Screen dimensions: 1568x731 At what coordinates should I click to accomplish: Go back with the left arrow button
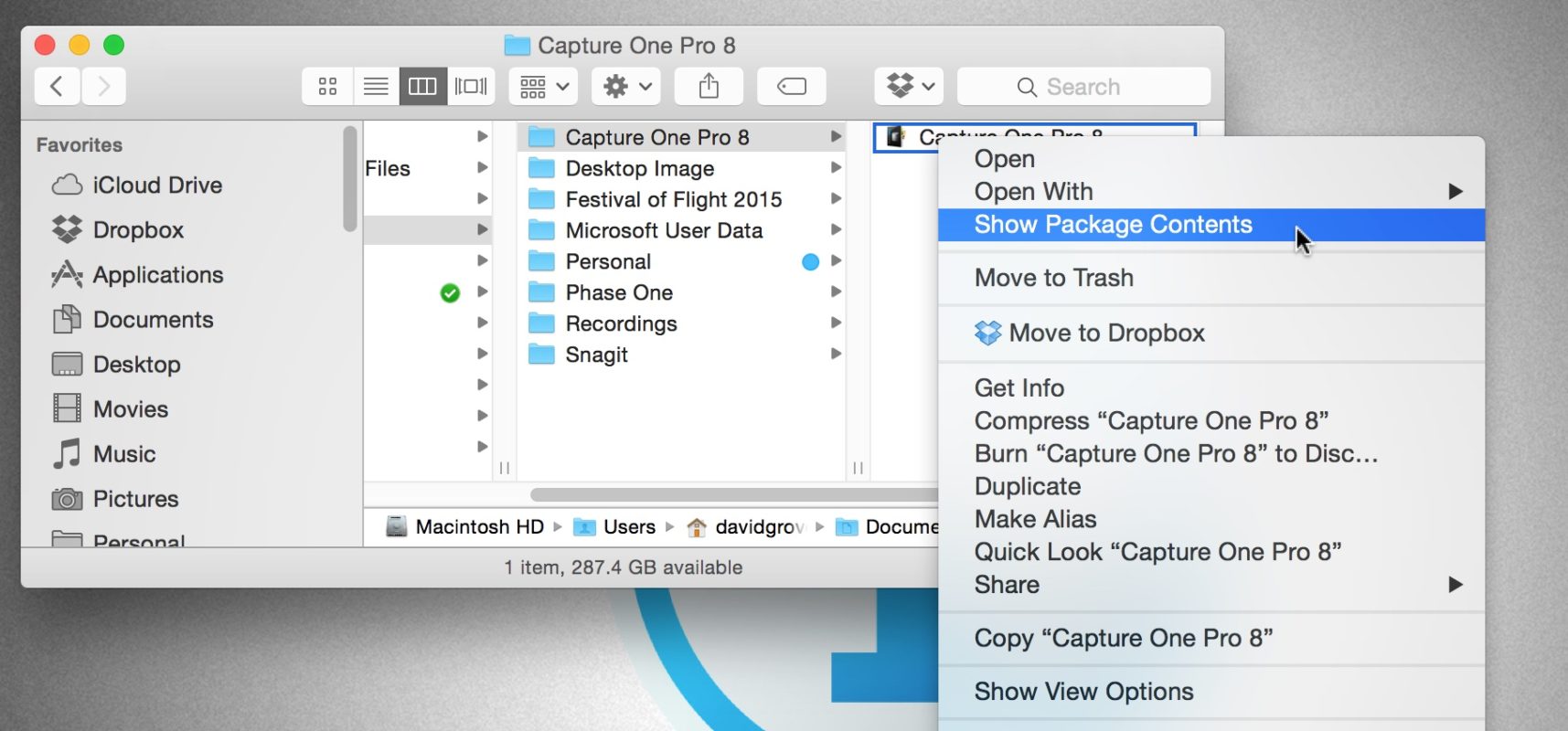(57, 87)
